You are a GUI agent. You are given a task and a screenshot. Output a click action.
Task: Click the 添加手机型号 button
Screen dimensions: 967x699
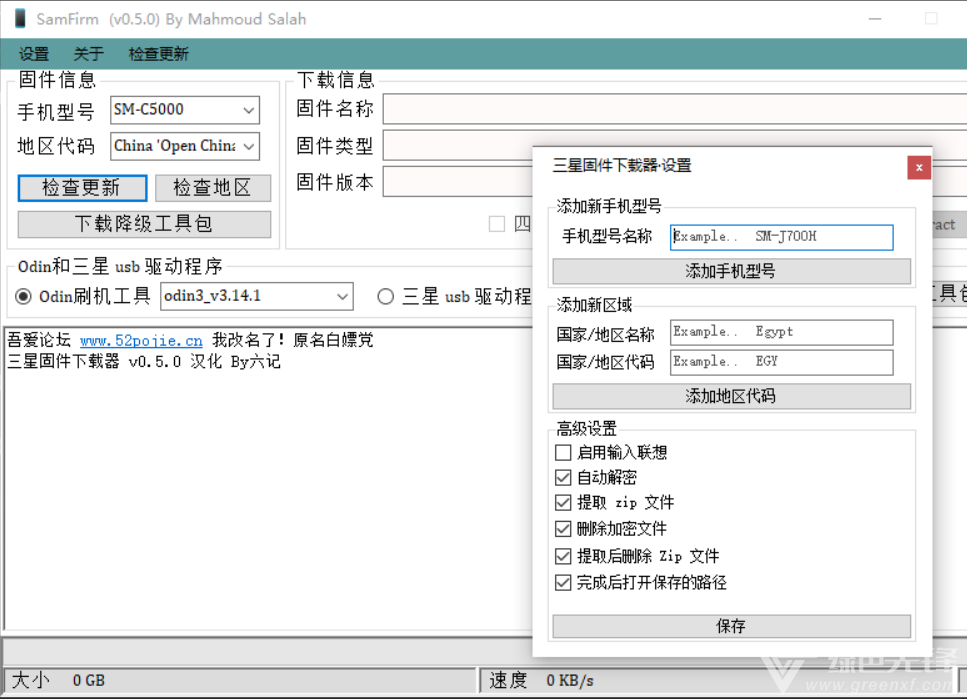[731, 271]
